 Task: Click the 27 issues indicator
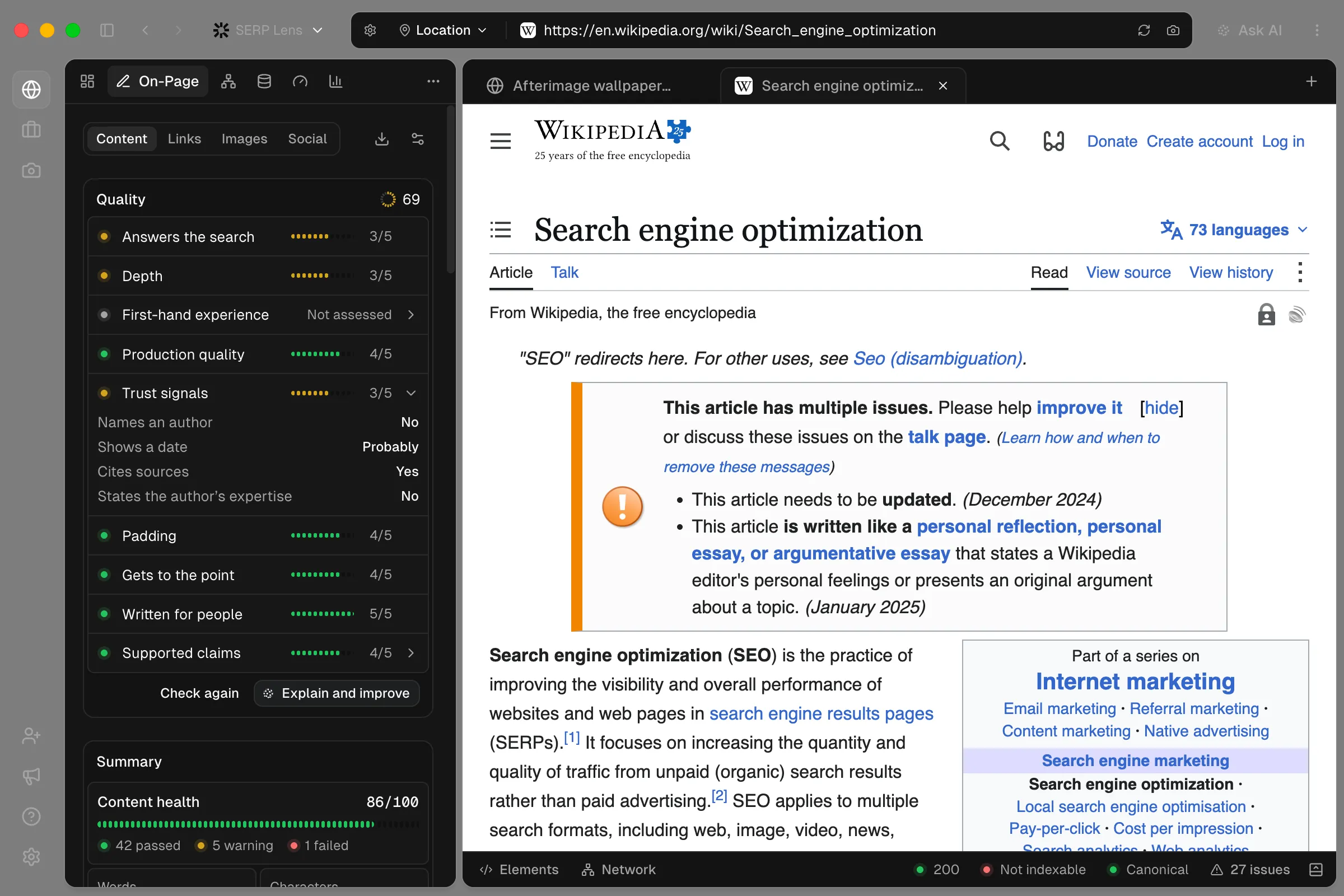point(1250,869)
